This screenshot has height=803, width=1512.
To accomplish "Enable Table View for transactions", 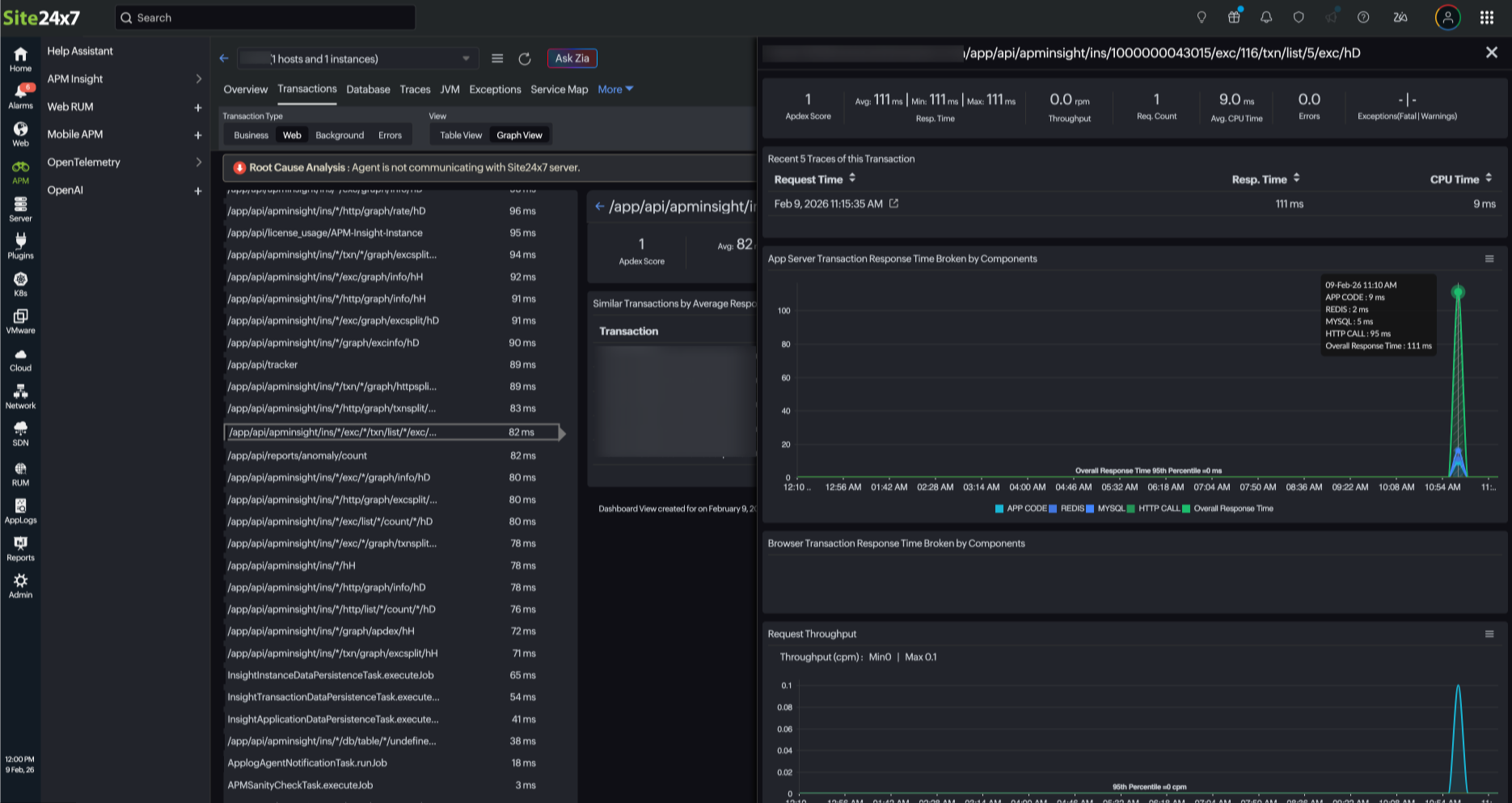I will pos(458,134).
